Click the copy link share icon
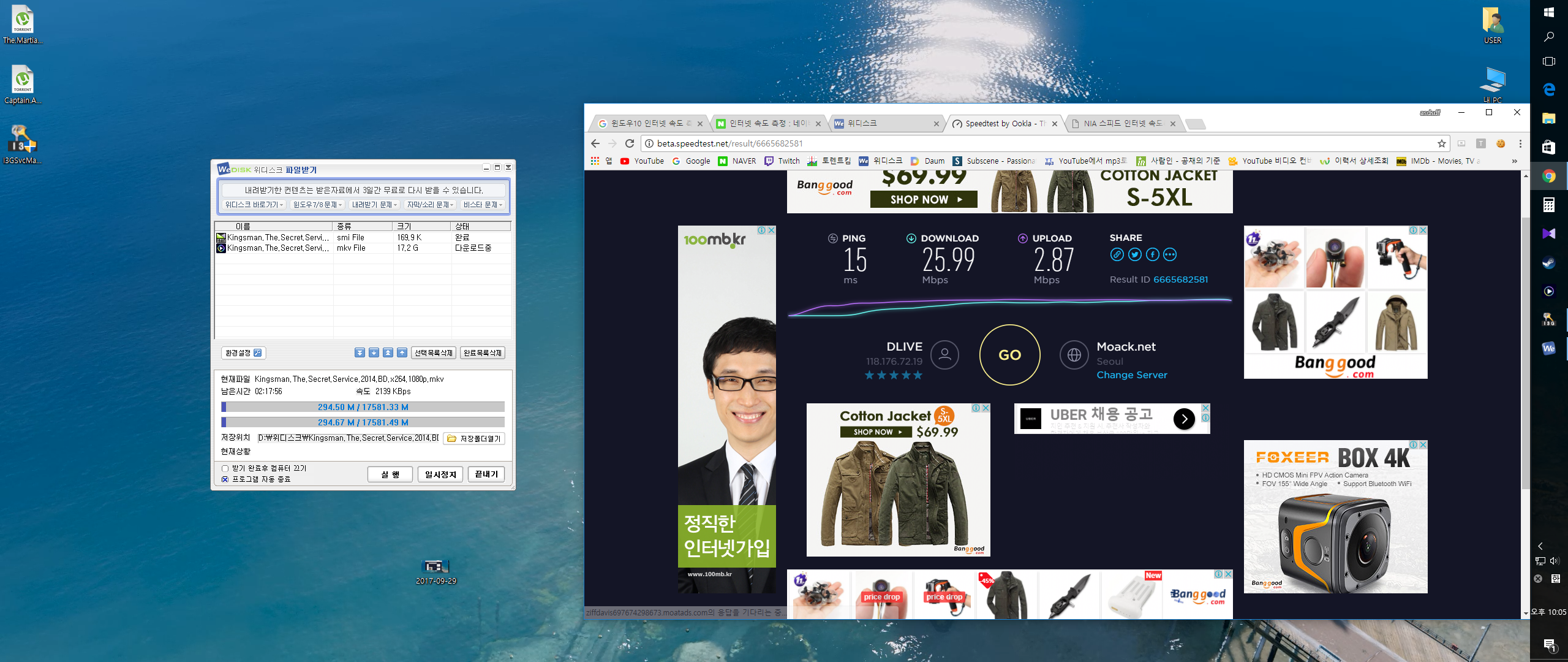 pyautogui.click(x=1117, y=254)
